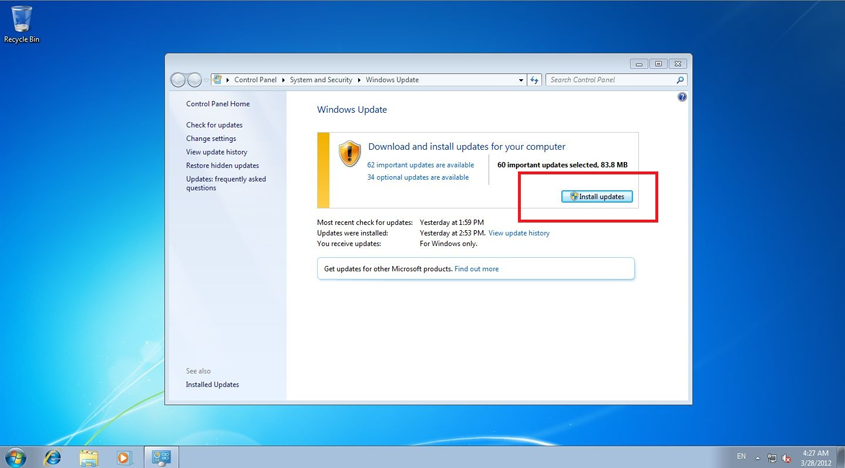
Task: Open the Windows Start menu
Action: 16,457
